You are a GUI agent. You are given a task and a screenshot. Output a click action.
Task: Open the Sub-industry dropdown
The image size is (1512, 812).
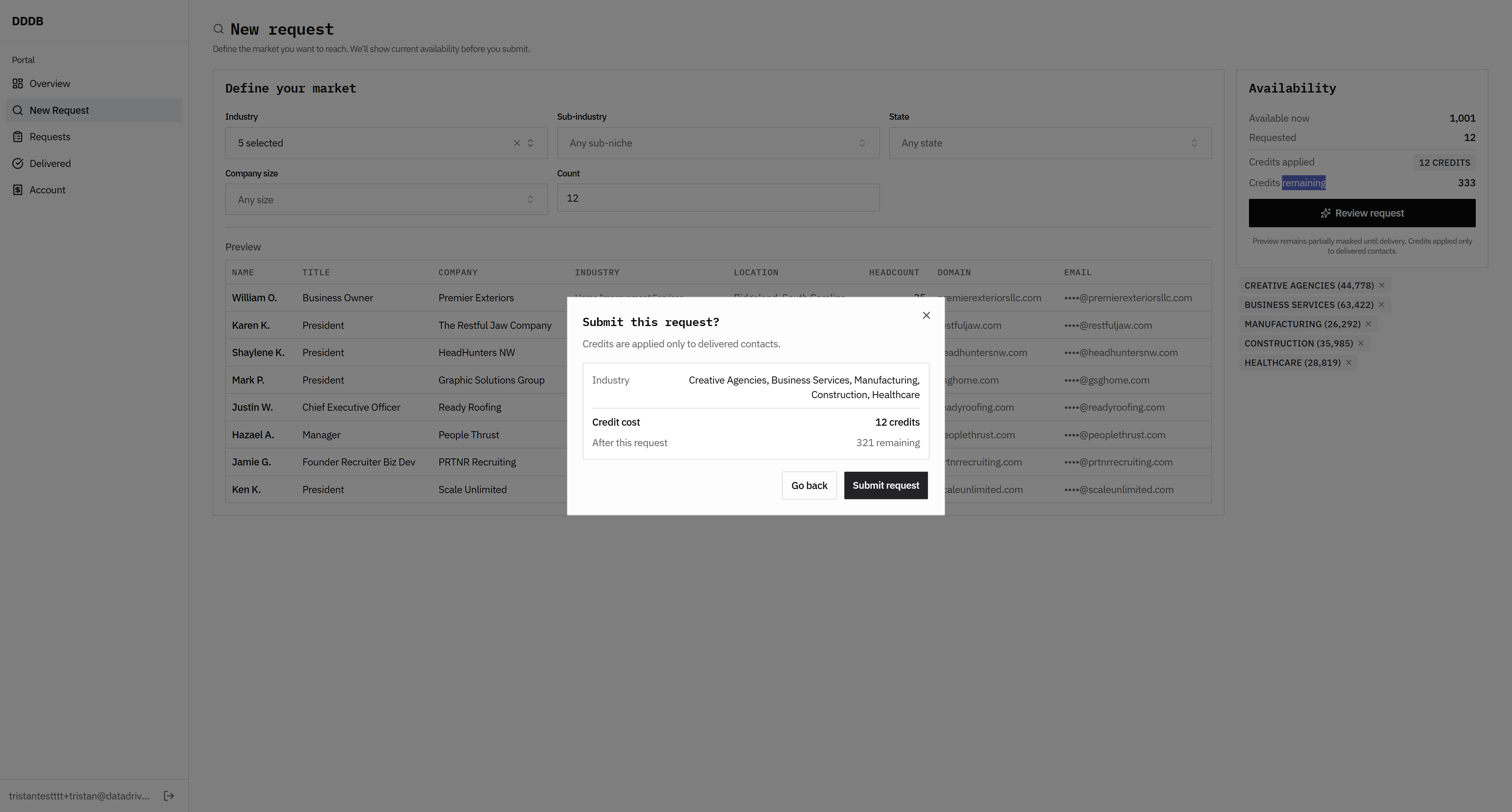(x=717, y=143)
